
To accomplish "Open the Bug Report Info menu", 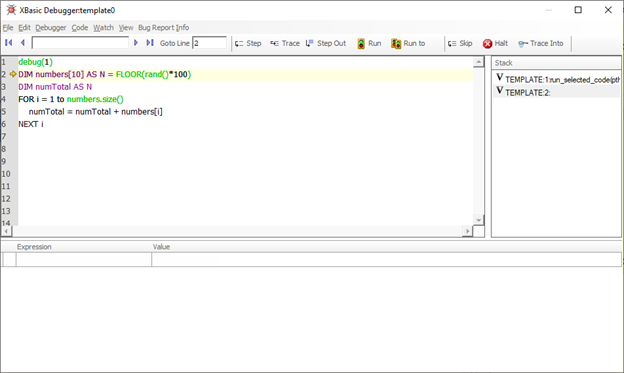I will pyautogui.click(x=164, y=27).
